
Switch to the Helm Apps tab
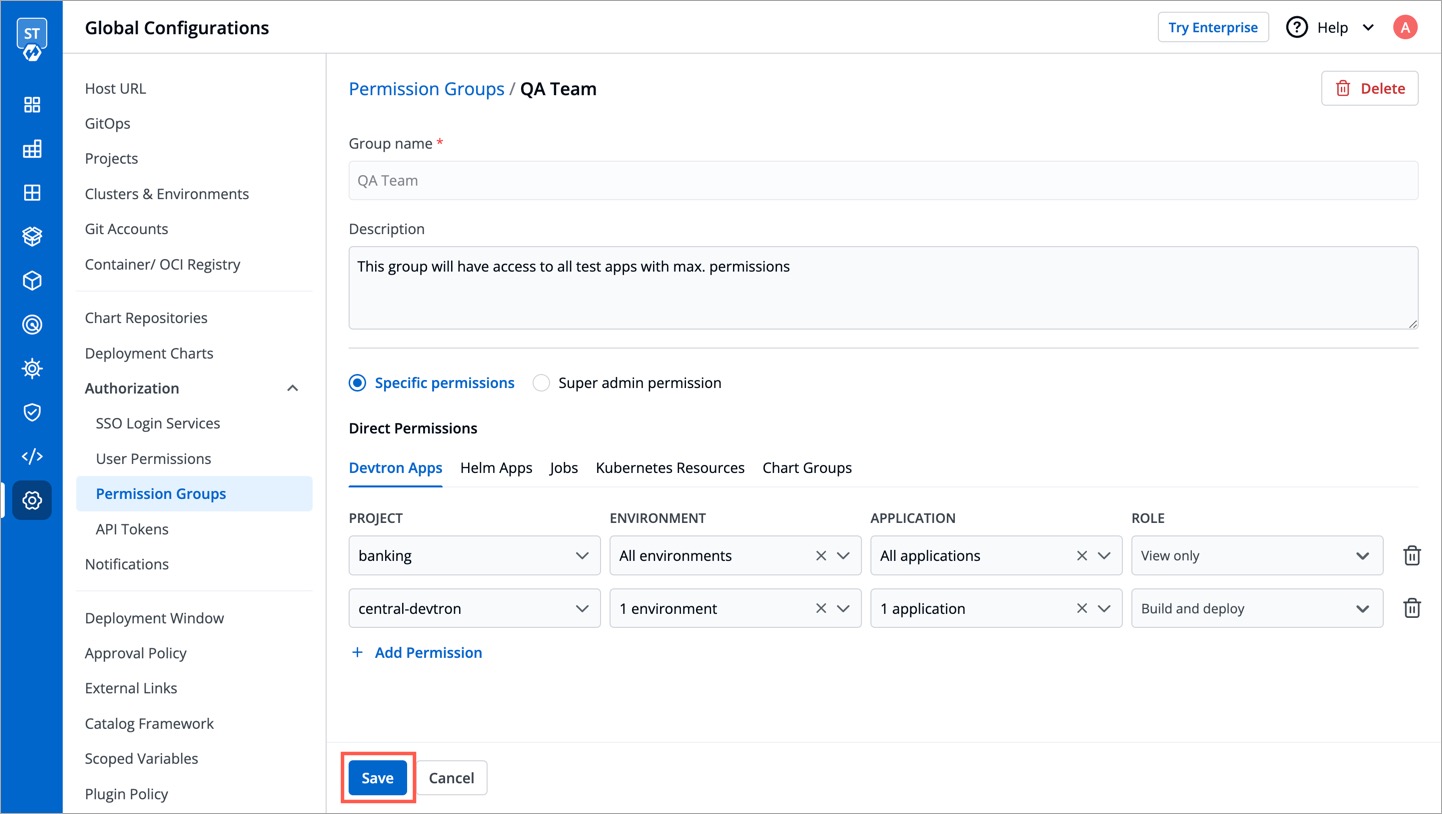tap(496, 468)
